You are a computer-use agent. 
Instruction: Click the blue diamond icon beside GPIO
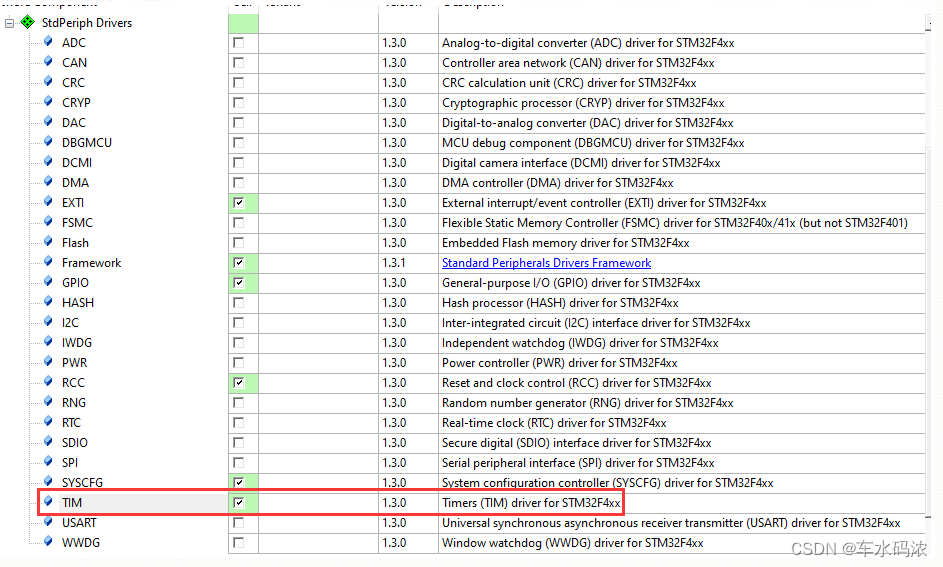point(49,281)
